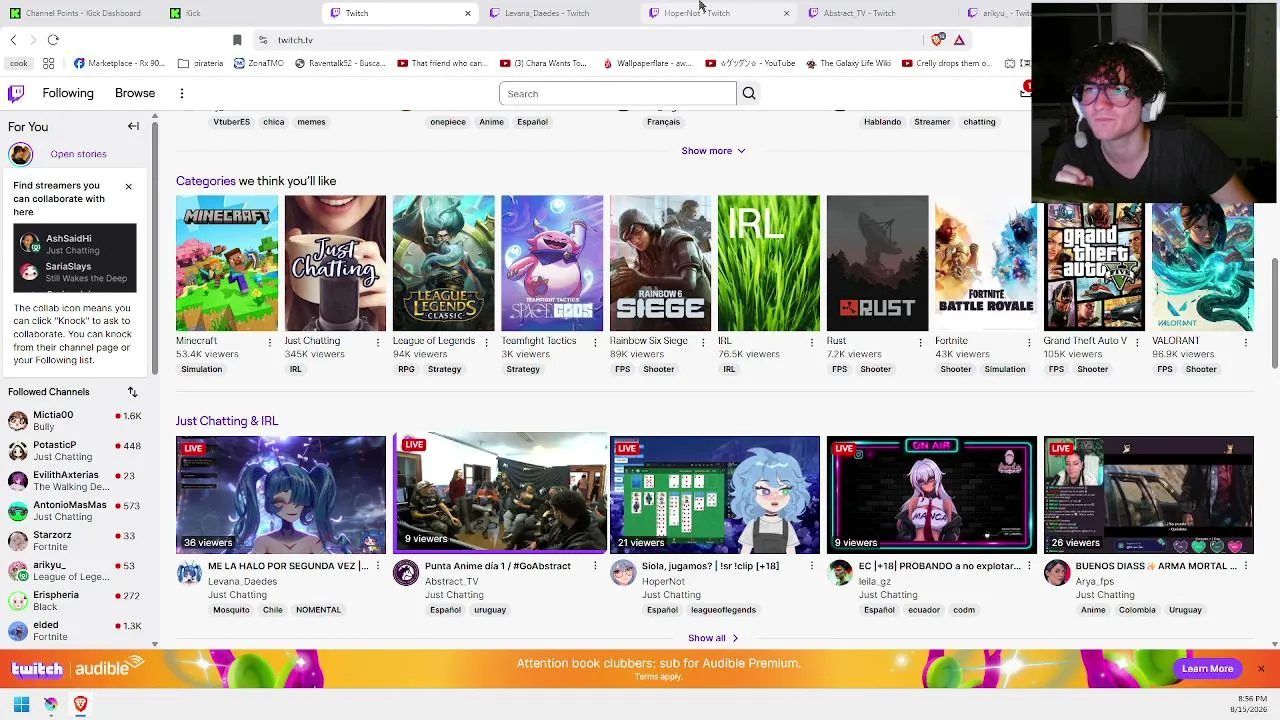Image resolution: width=1280 pixels, height=720 pixels.
Task: Reload the page with the refresh icon
Action: (x=53, y=40)
